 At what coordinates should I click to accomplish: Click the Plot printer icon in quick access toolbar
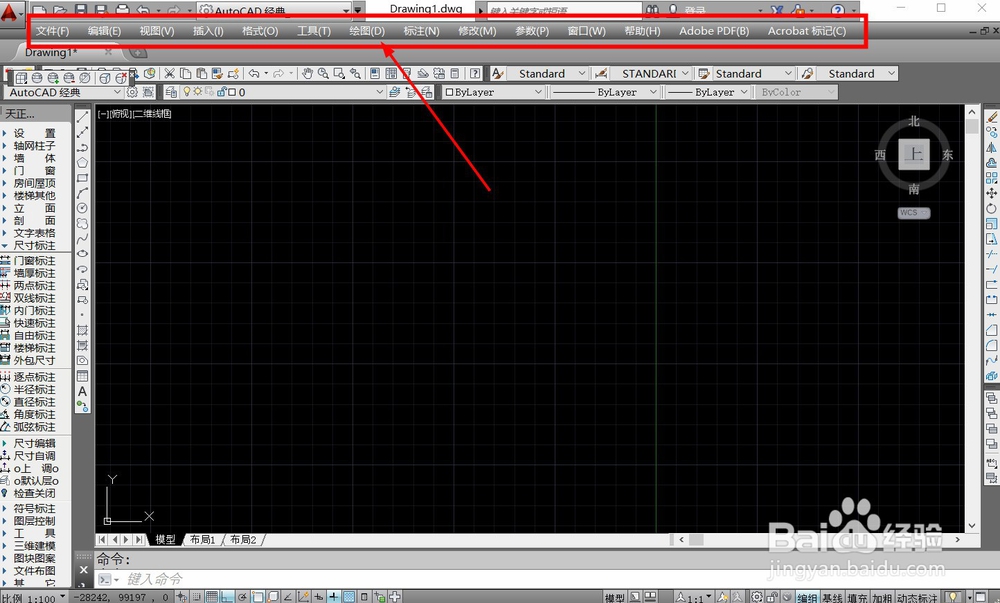click(122, 10)
